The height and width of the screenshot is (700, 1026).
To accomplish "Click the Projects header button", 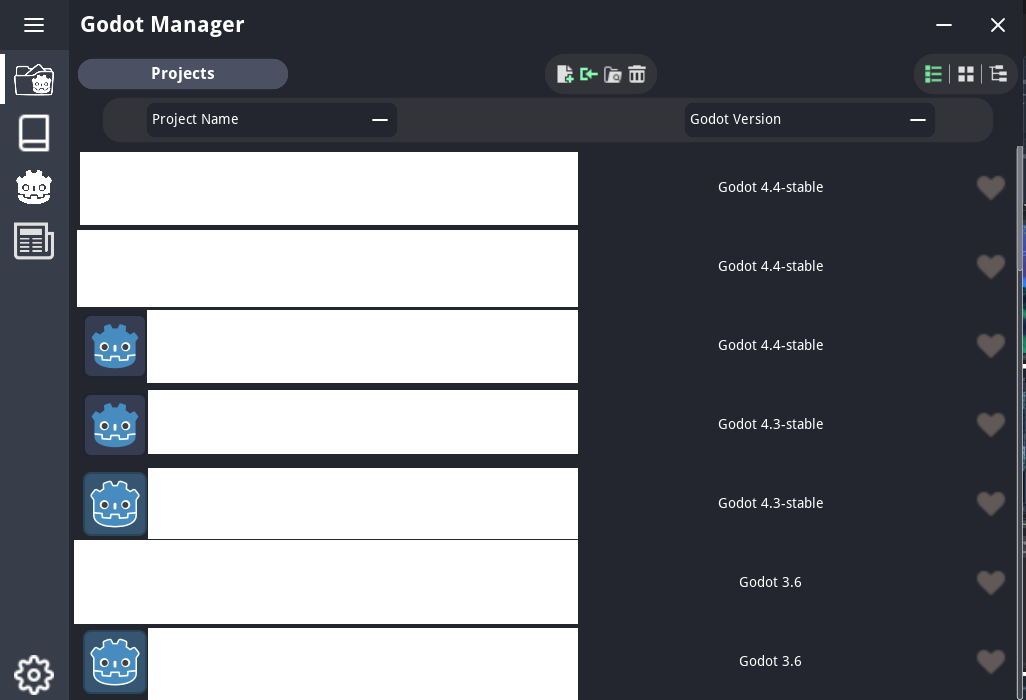I will (183, 73).
